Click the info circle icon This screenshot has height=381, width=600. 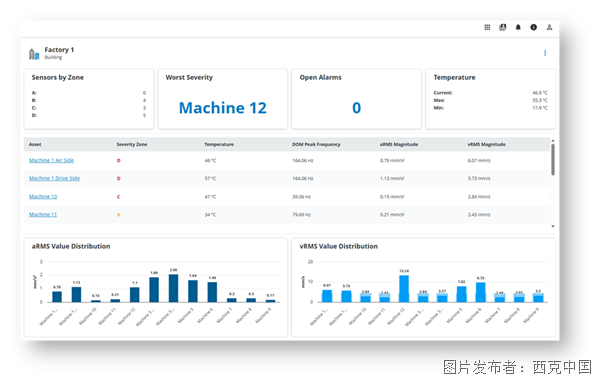(533, 27)
